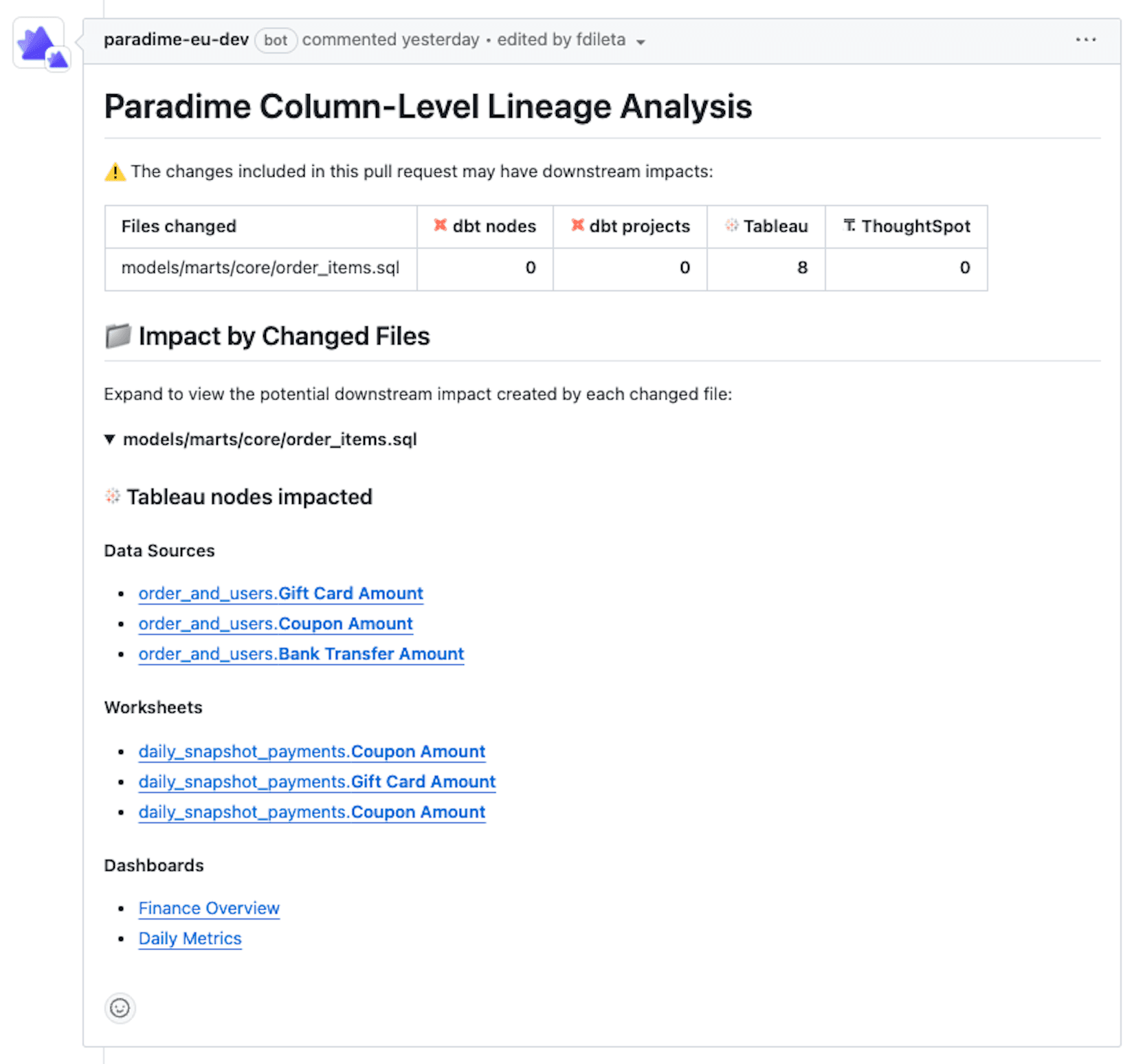Click the order_and_users.Coupon Amount data source
Screen dimensions: 1134x1064
click(275, 623)
